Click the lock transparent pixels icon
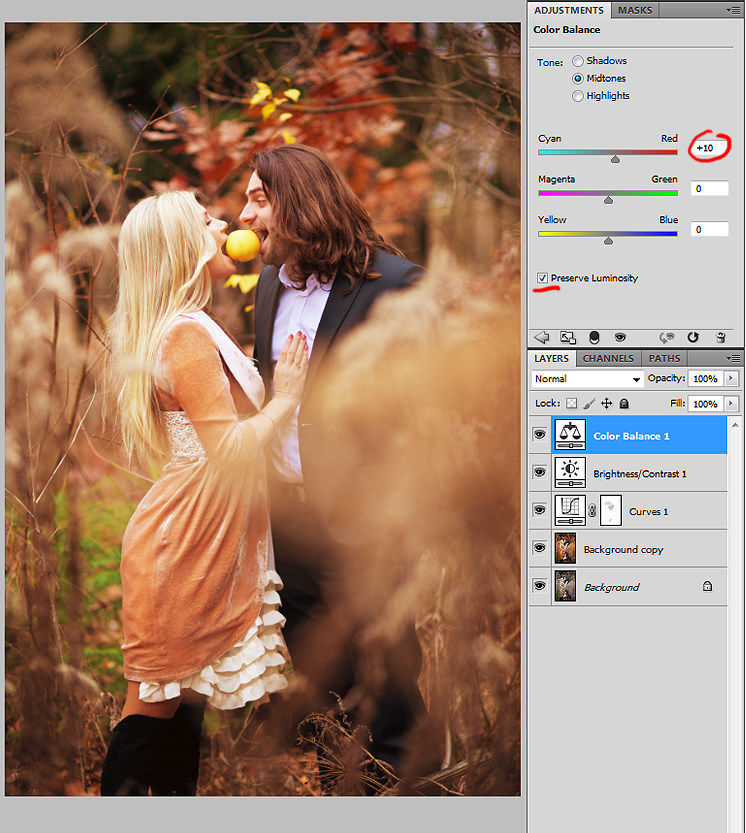 coord(571,404)
